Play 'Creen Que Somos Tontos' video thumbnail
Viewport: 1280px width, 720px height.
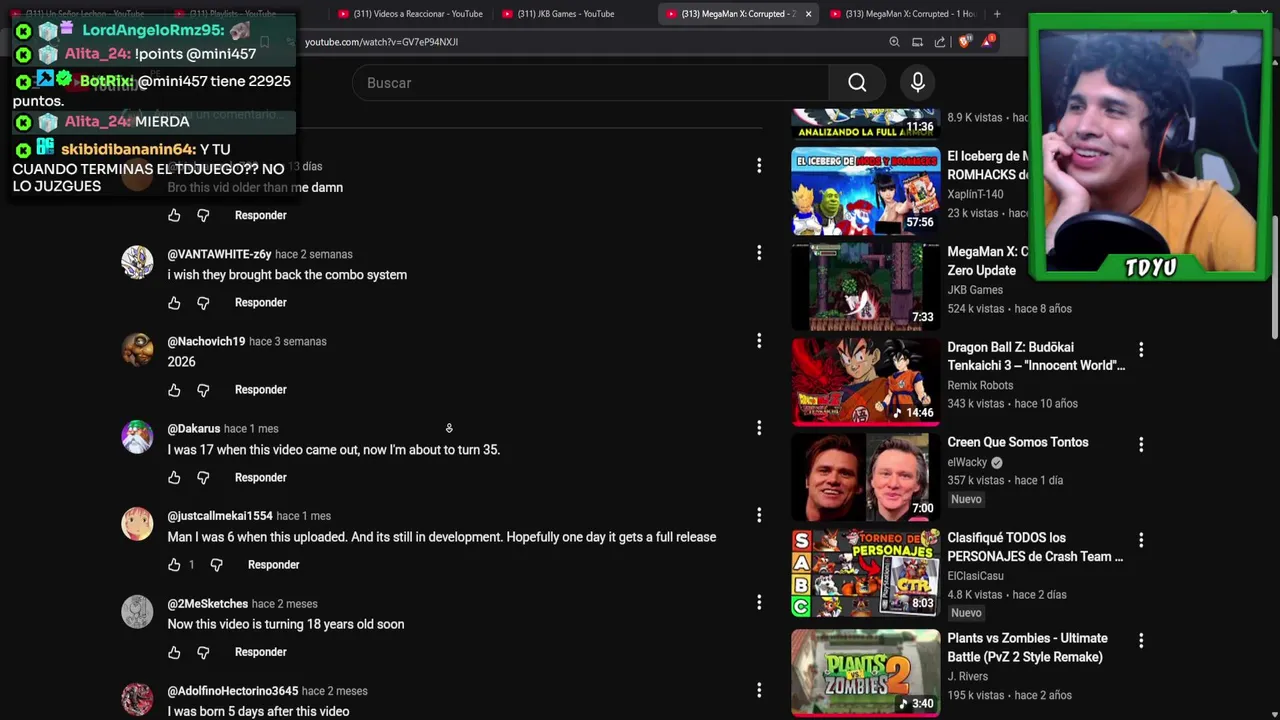coord(866,477)
